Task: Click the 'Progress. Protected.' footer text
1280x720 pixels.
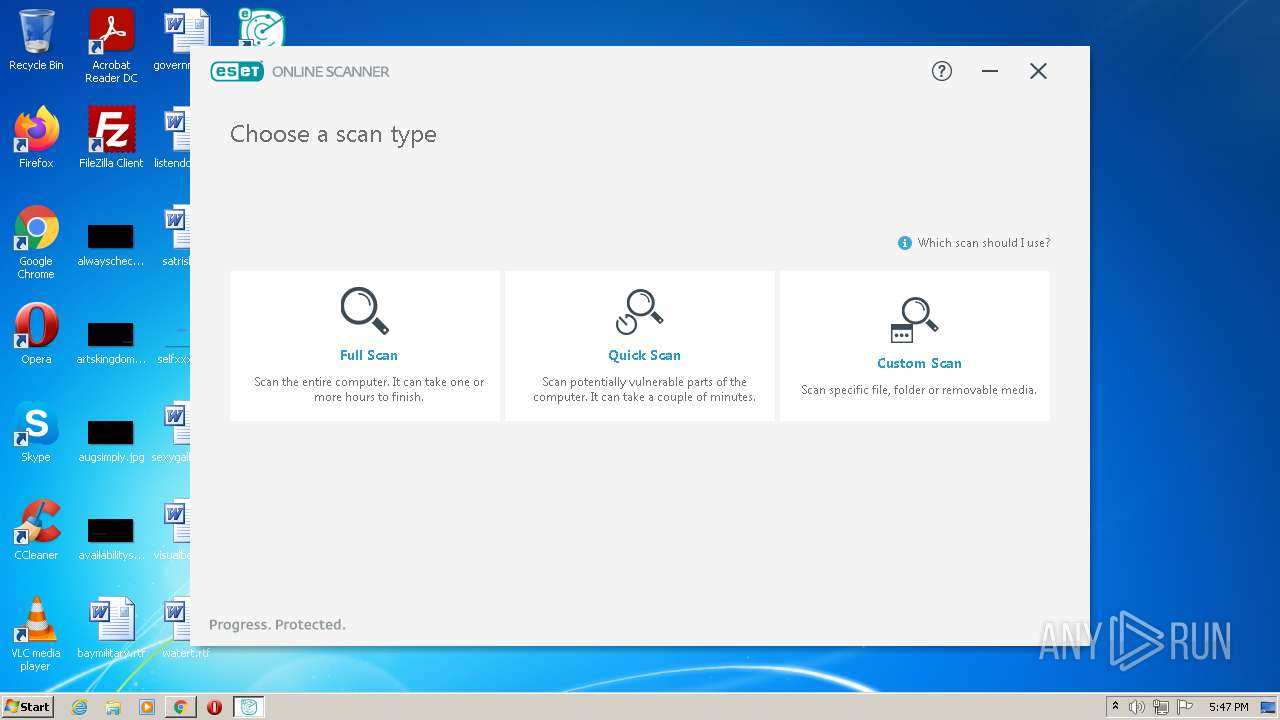Action: click(x=277, y=625)
